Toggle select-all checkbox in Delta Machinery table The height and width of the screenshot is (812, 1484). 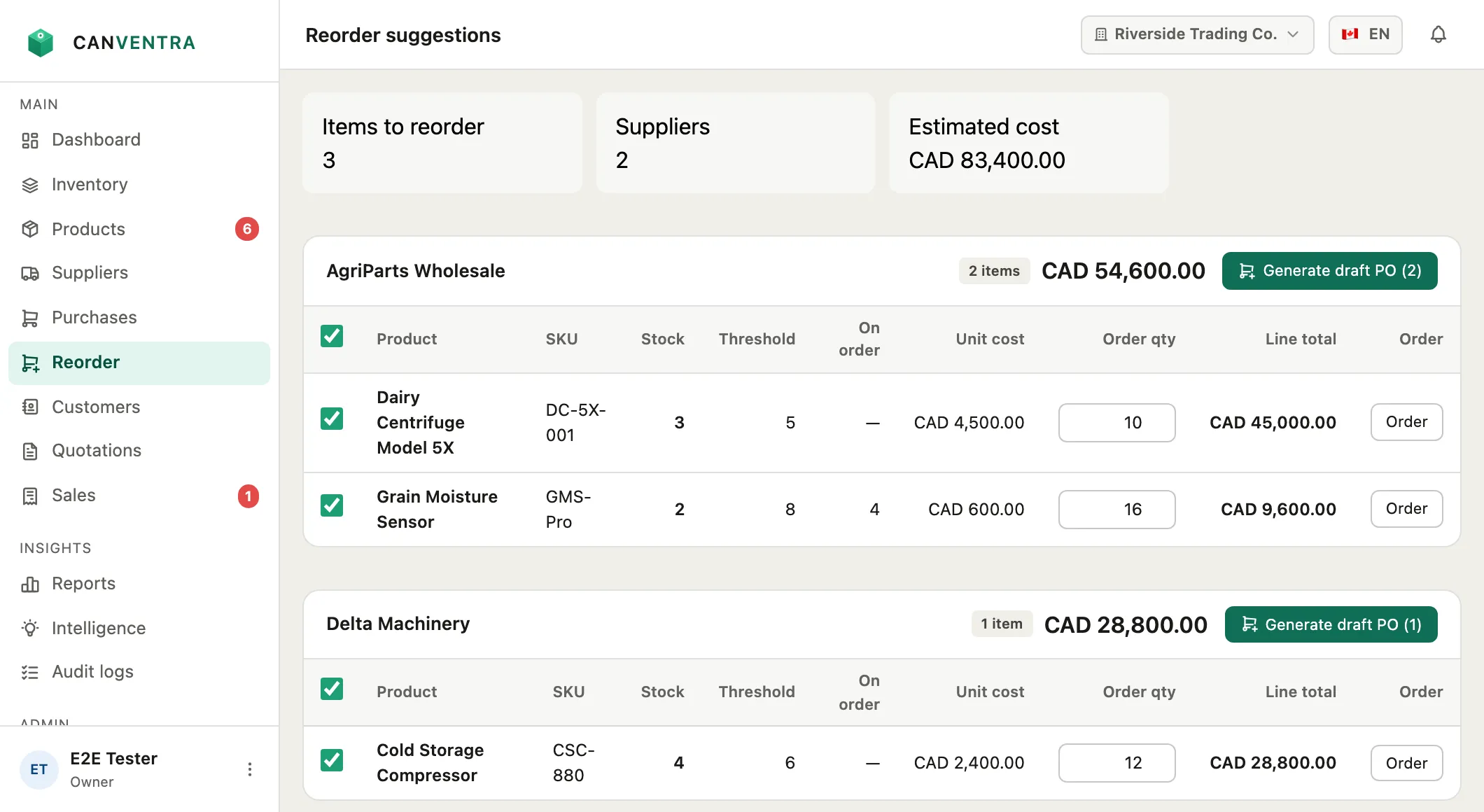(332, 689)
